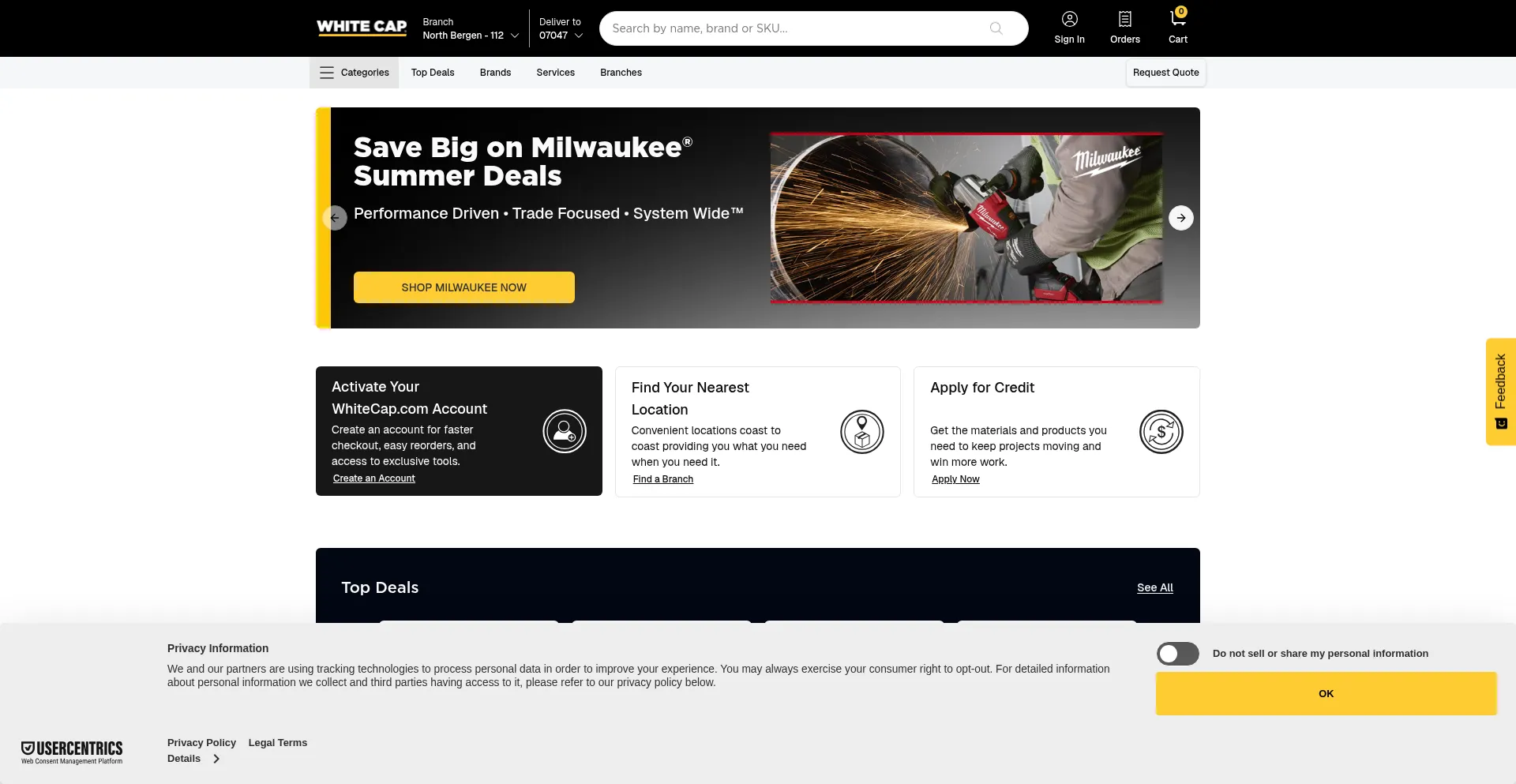Open the Branches menu item
This screenshot has height=784, width=1516.
point(621,73)
